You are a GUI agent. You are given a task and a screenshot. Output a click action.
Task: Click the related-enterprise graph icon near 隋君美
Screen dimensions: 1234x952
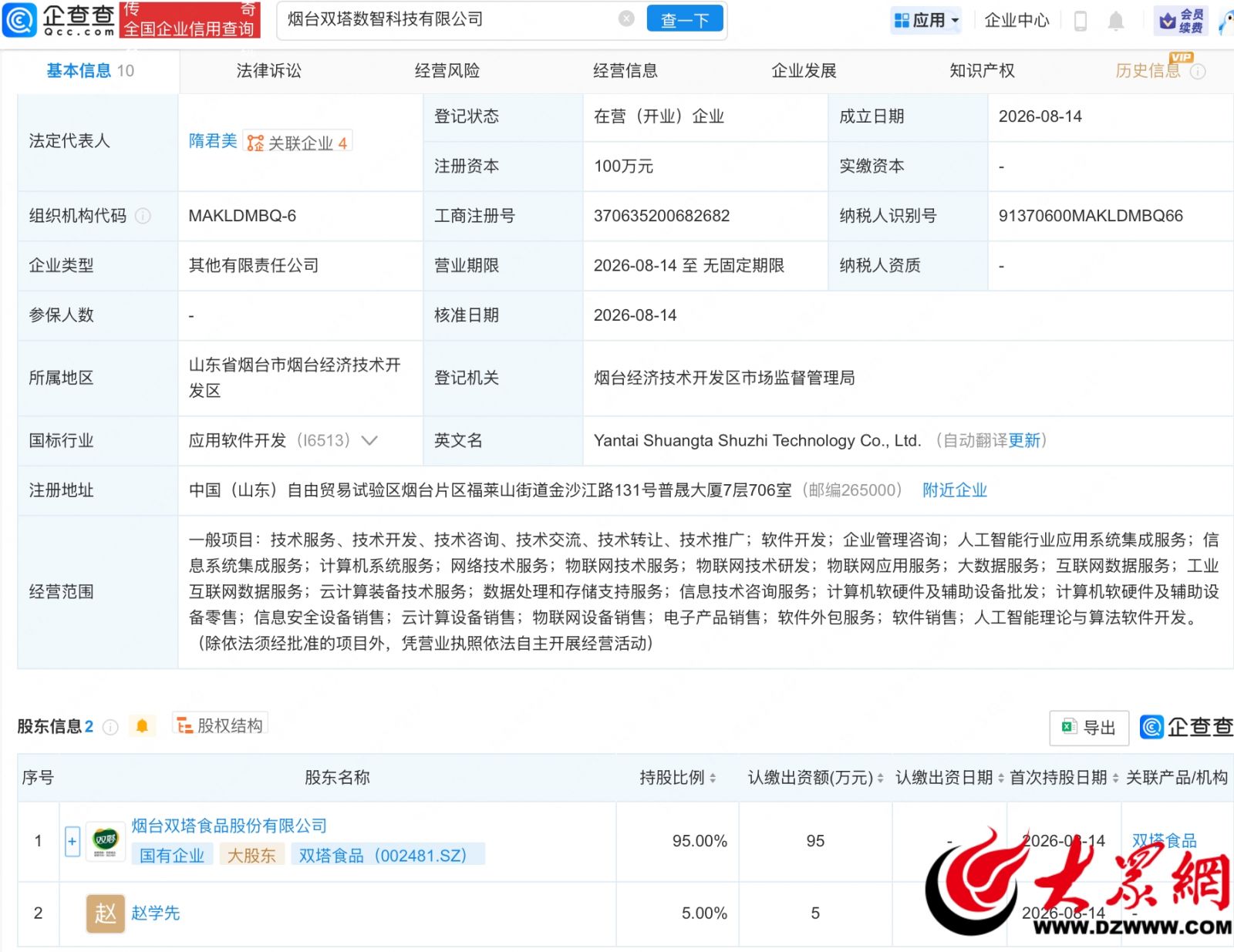click(255, 143)
